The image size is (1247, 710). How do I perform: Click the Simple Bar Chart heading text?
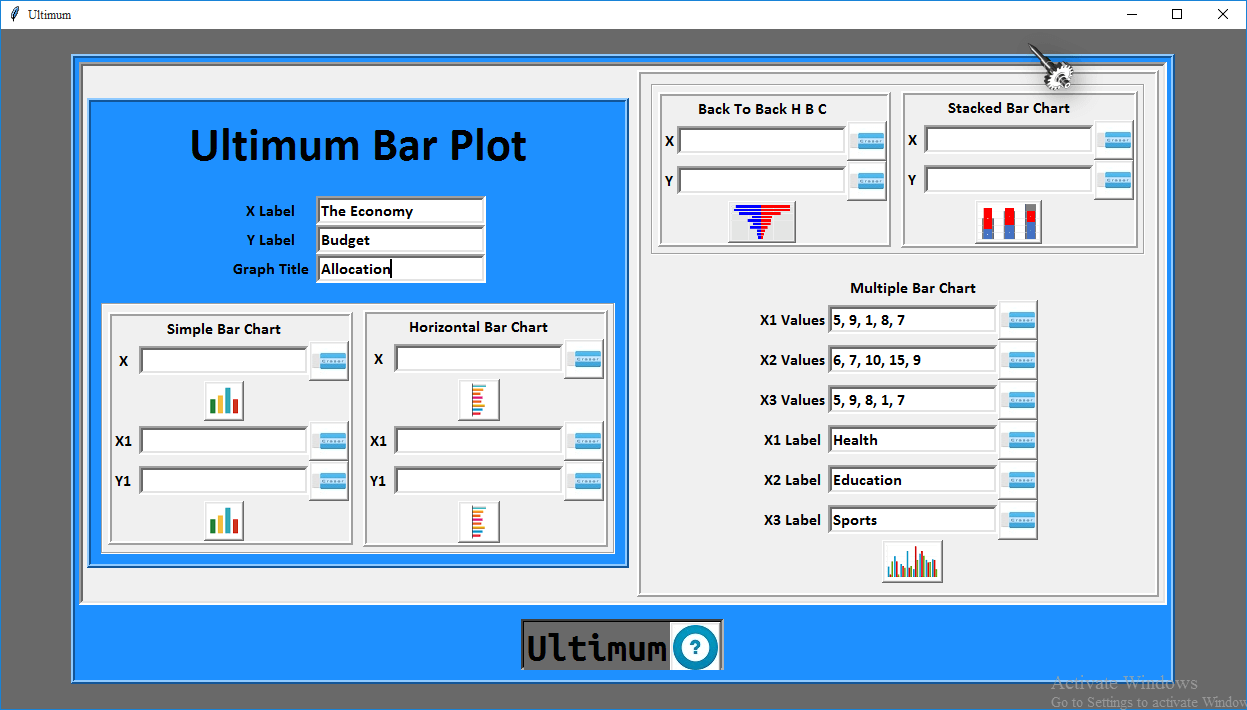(x=224, y=329)
